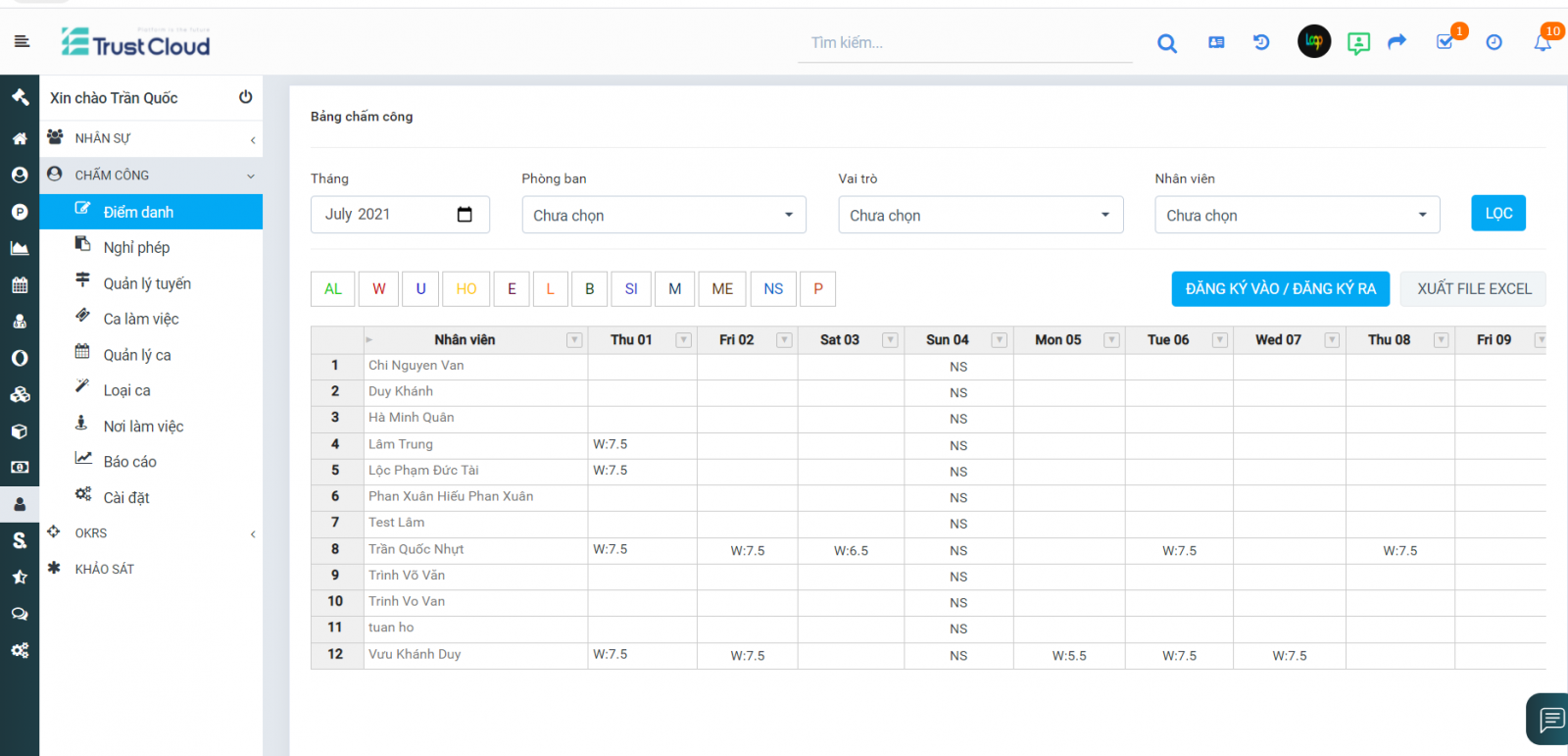Open the task checklist icon with badge
Image resolution: width=1568 pixels, height=756 pixels.
tap(1445, 42)
